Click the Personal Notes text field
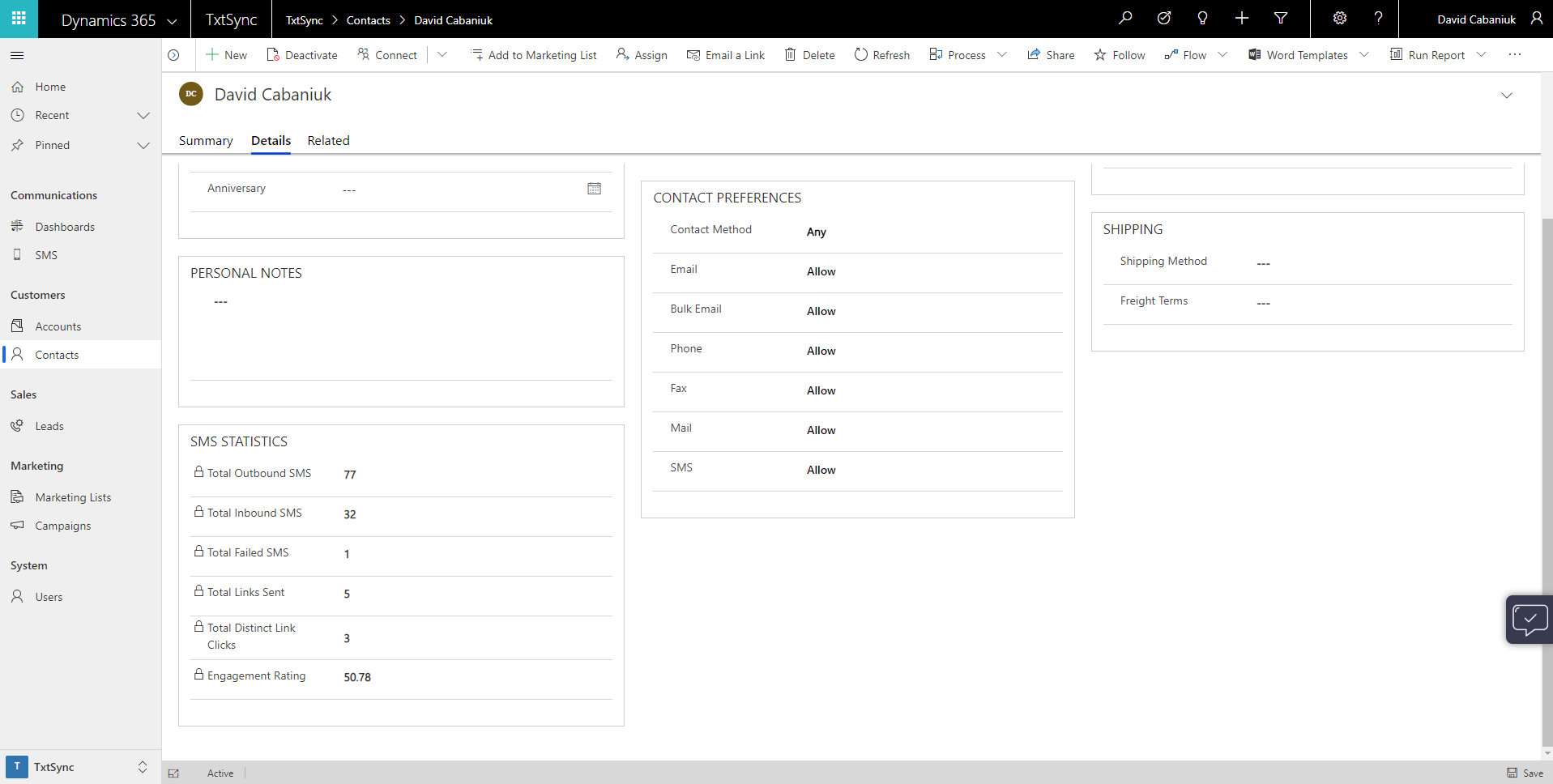This screenshot has width=1553, height=784. 401,332
